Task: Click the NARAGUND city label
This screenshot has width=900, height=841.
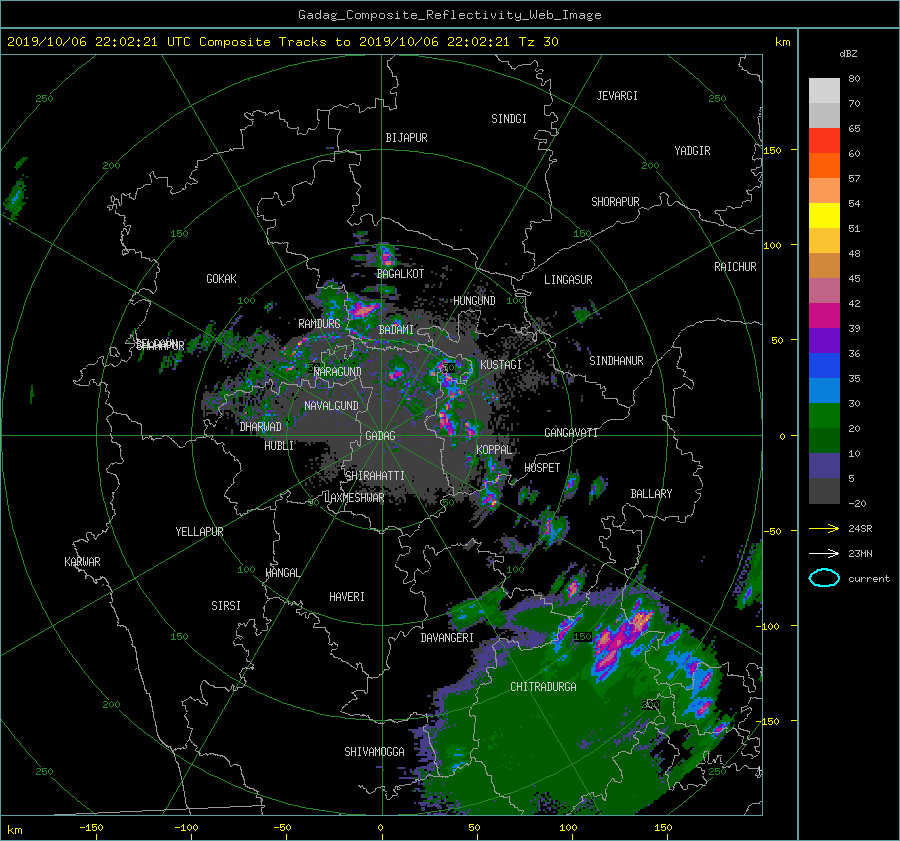Action: click(338, 372)
